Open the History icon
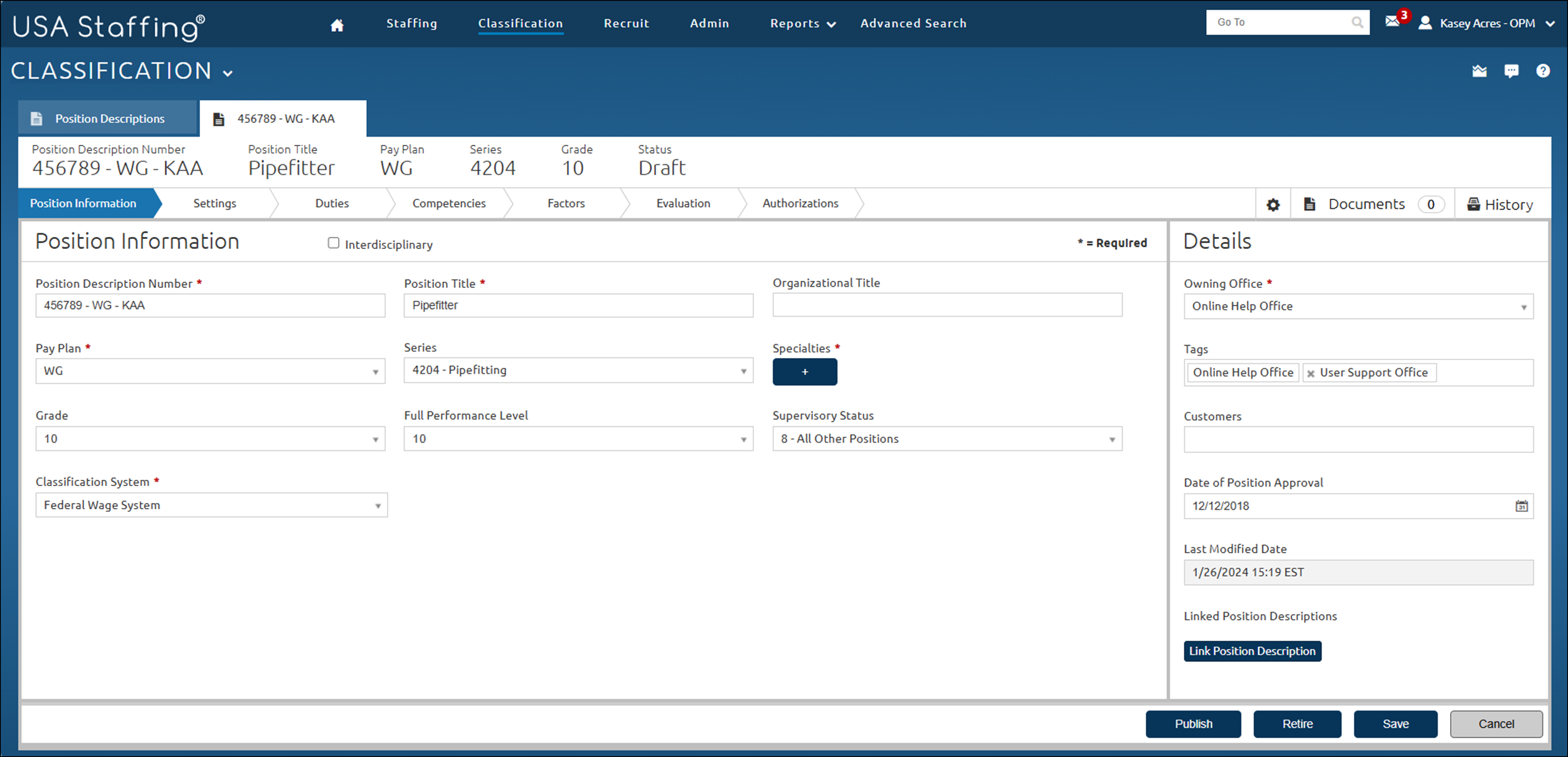The height and width of the screenshot is (757, 1568). tap(1473, 204)
